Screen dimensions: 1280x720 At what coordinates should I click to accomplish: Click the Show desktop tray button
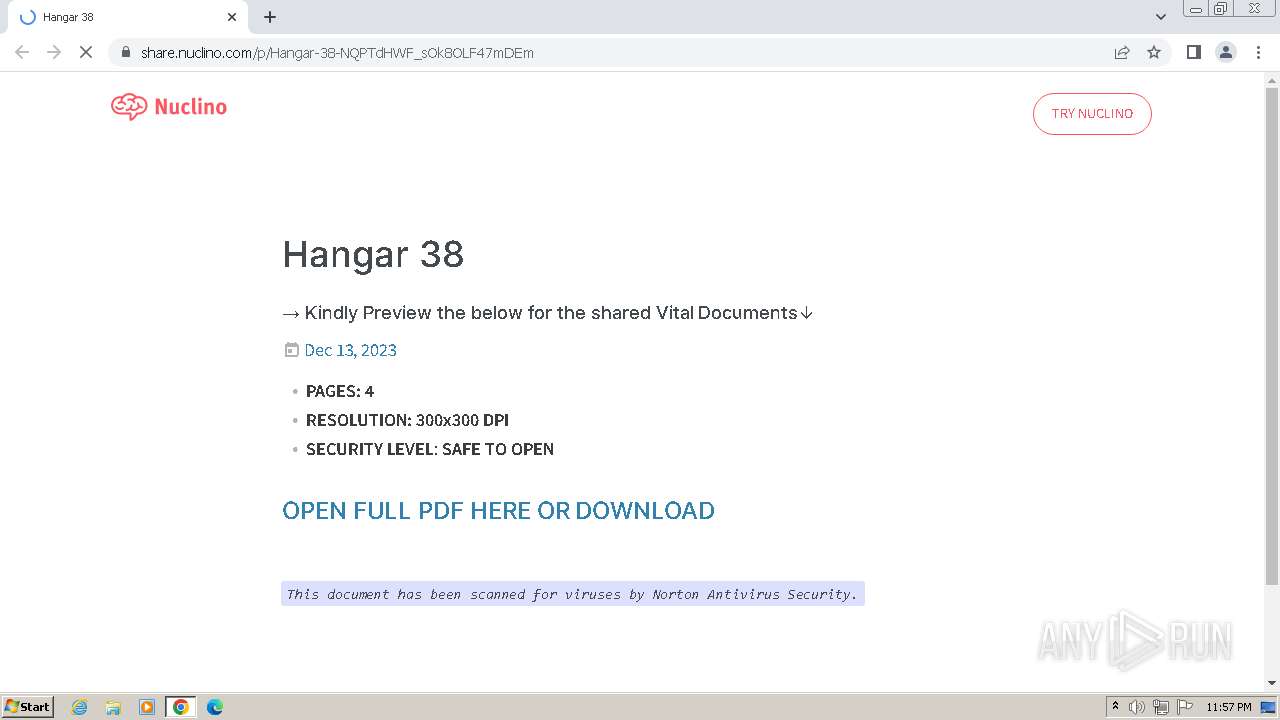point(1269,707)
